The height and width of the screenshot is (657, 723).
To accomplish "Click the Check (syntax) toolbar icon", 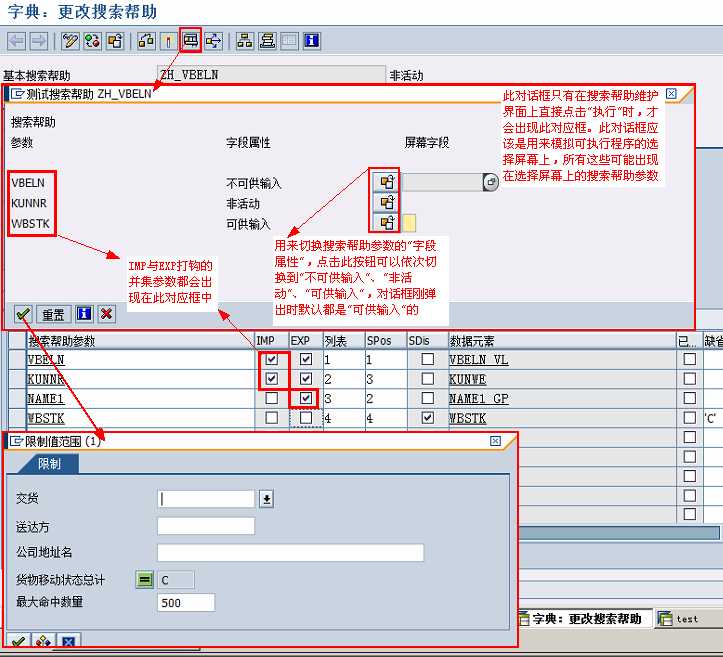I will tap(92, 41).
